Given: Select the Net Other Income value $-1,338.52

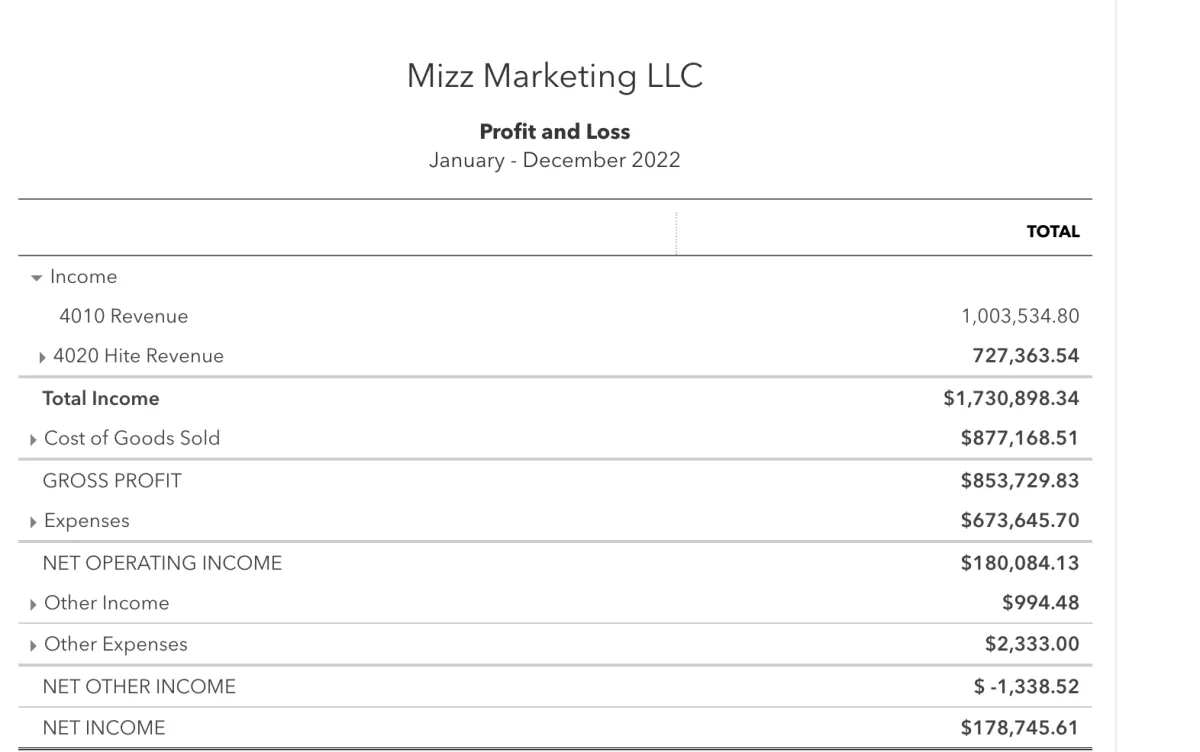Looking at the screenshot, I should pyautogui.click(x=1028, y=686).
